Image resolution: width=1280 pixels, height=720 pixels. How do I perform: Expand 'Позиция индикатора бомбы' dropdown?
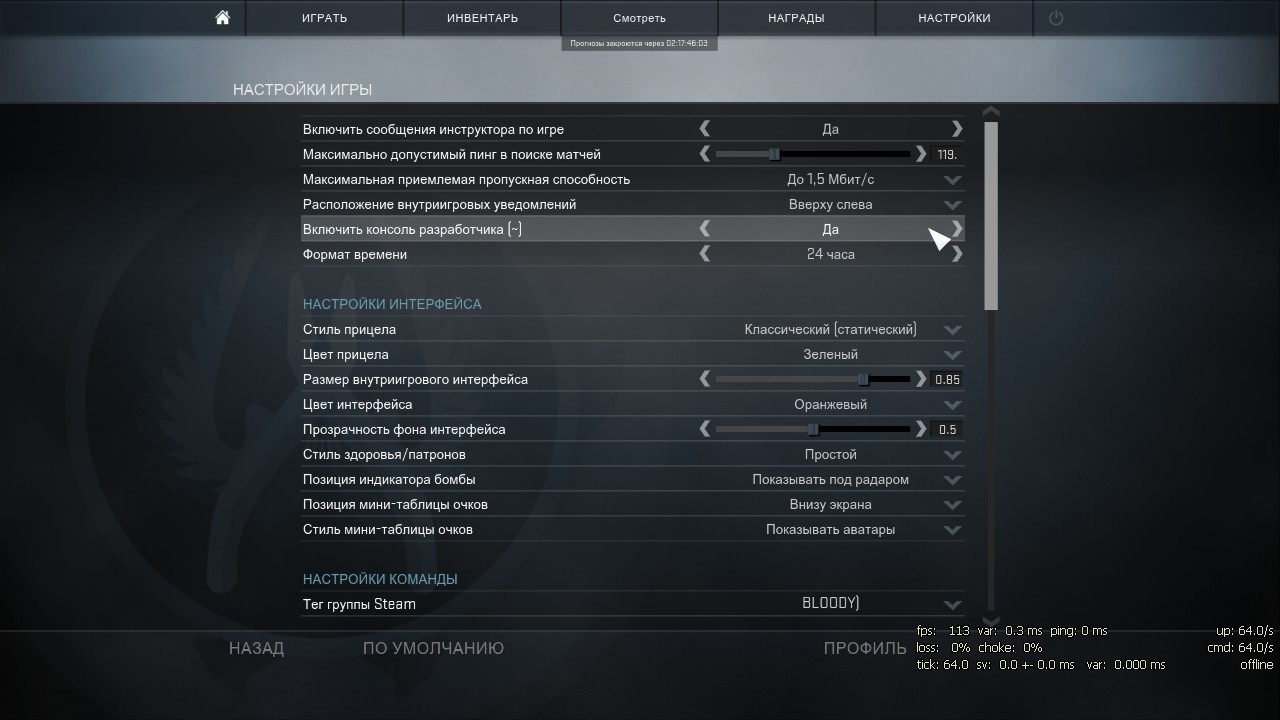pos(952,480)
